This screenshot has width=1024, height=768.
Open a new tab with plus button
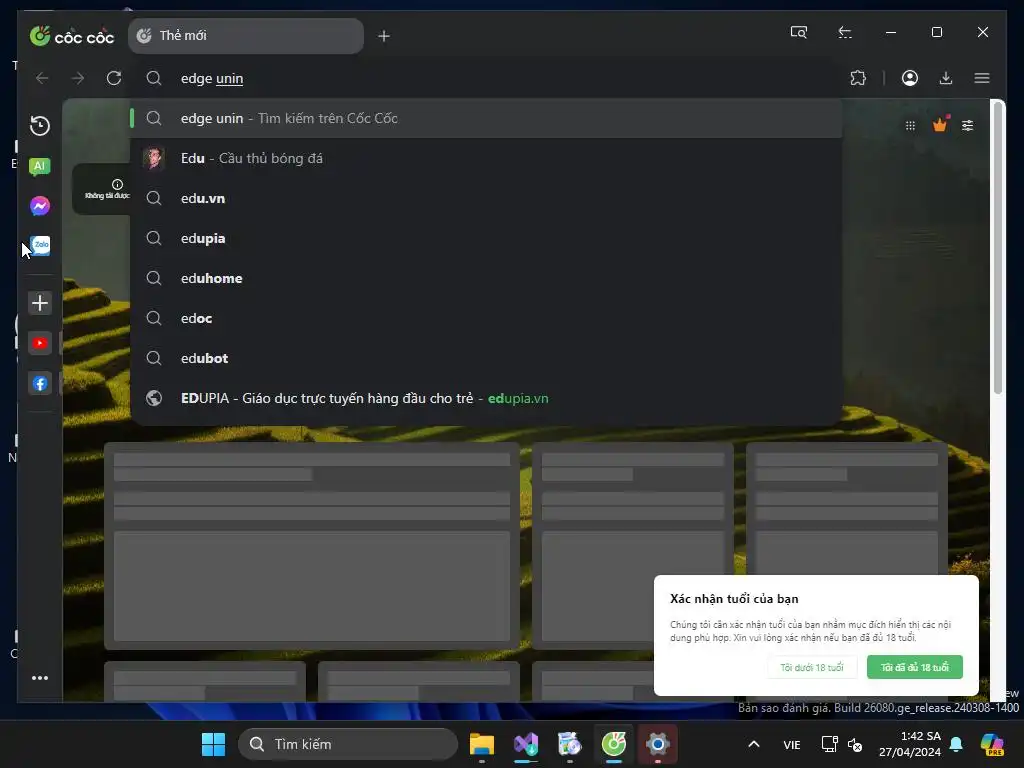pos(384,37)
